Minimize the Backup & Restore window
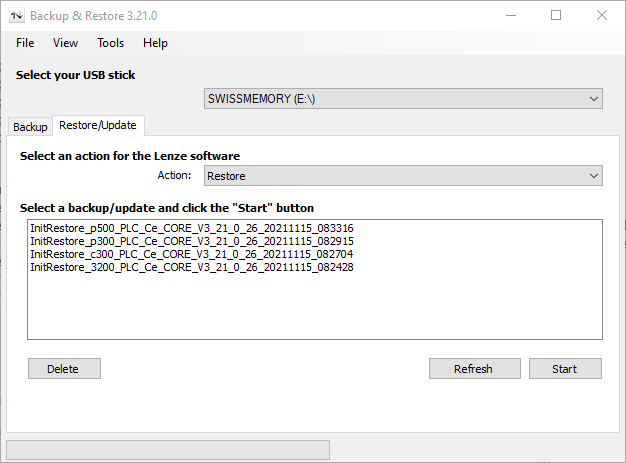Viewport: 626px width, 463px height. pos(510,15)
